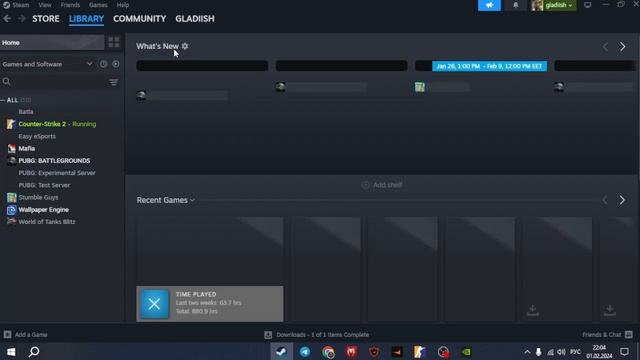
Task: Select PUBG: BATTLEGROUNDS in the list
Action: tap(54, 160)
